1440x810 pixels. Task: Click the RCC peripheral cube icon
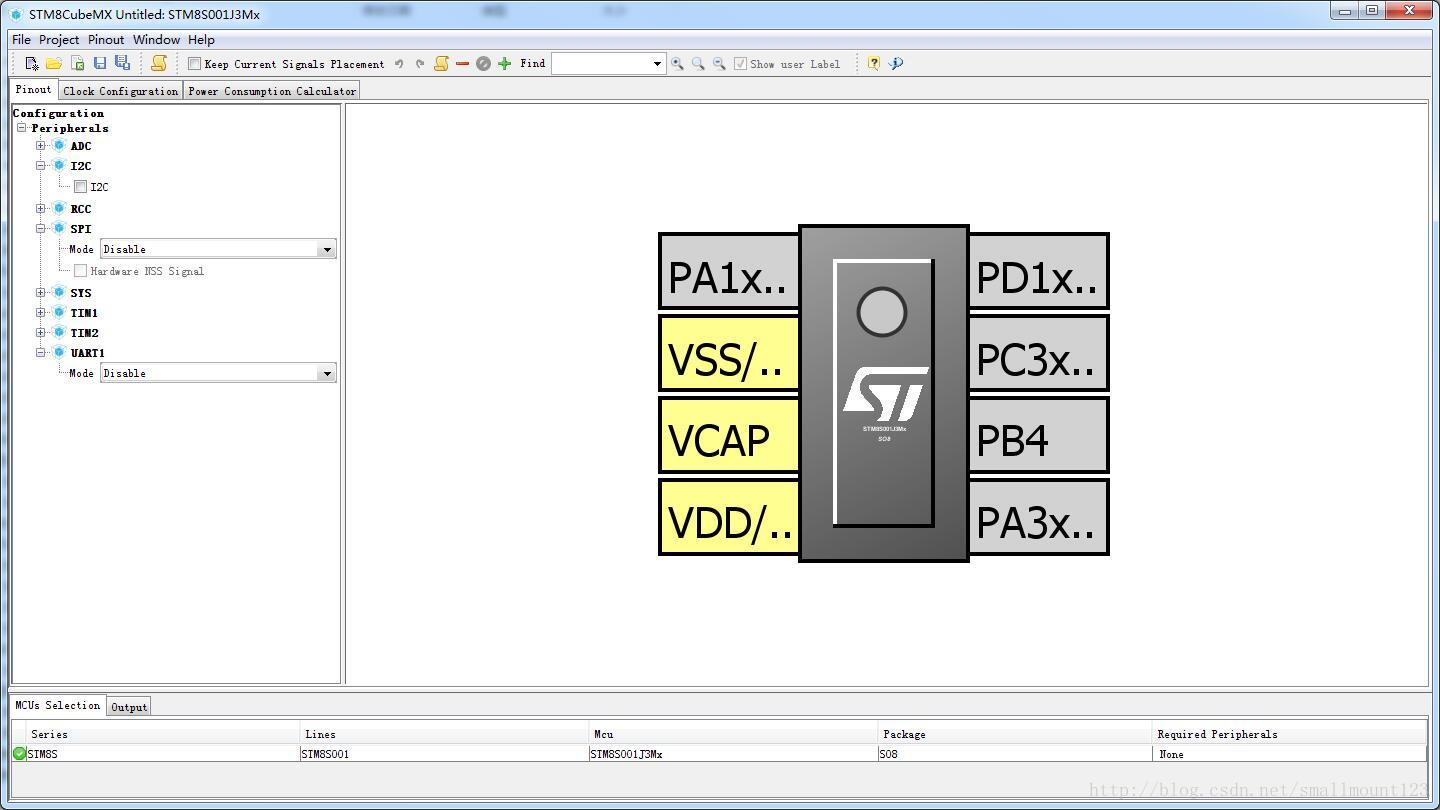tap(59, 208)
